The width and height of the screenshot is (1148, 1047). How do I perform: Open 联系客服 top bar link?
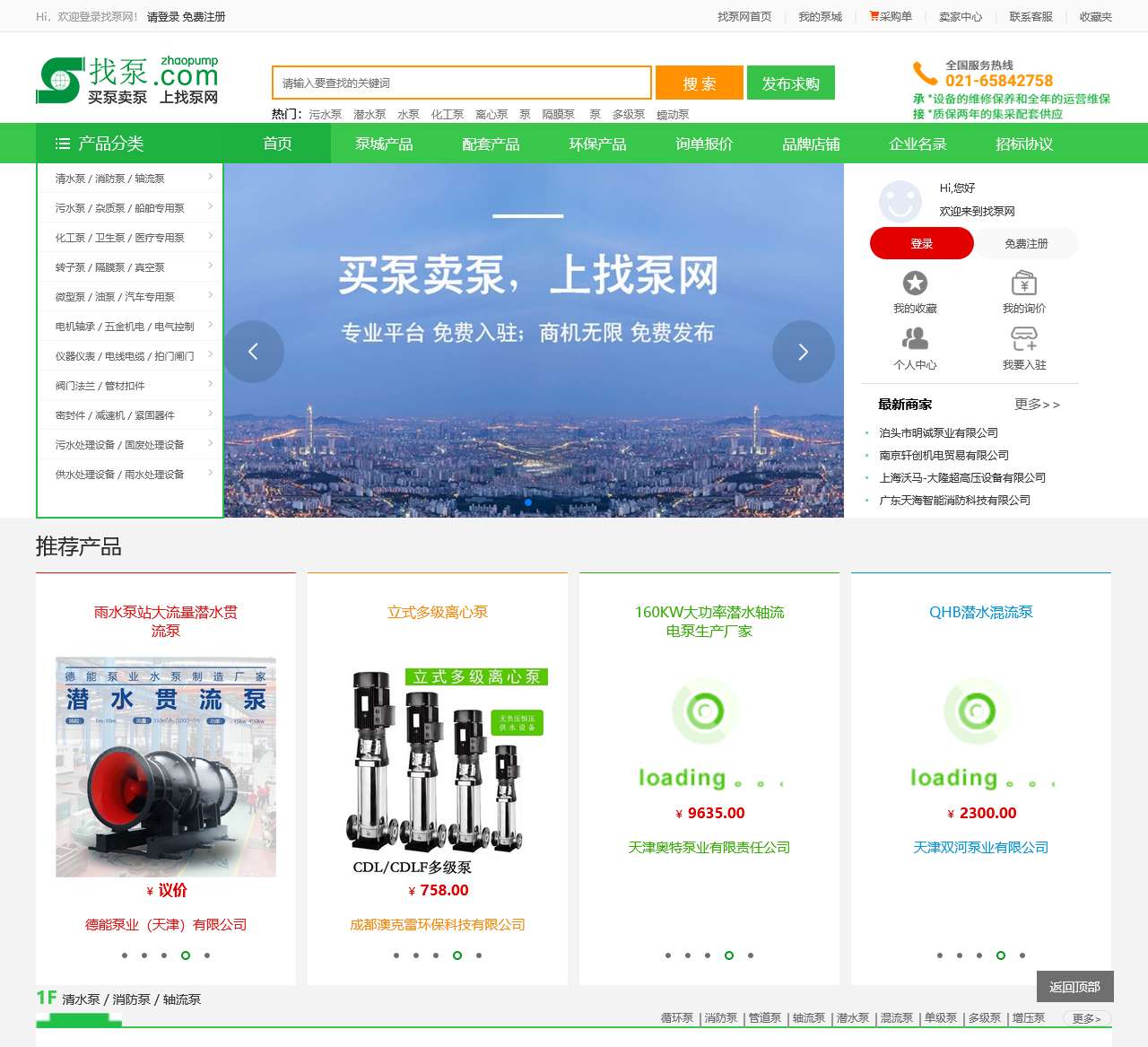pyautogui.click(x=1031, y=16)
